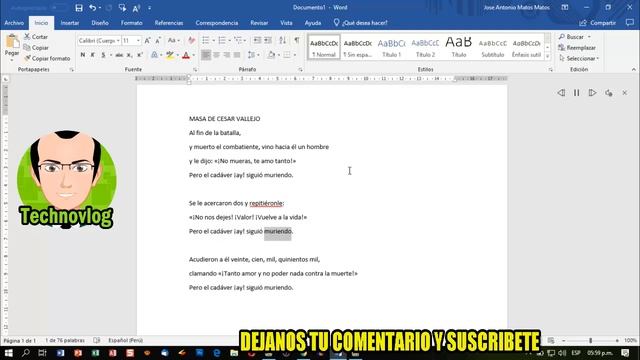Apply red font color
This screenshot has width=640, height=360.
[x=186, y=55]
